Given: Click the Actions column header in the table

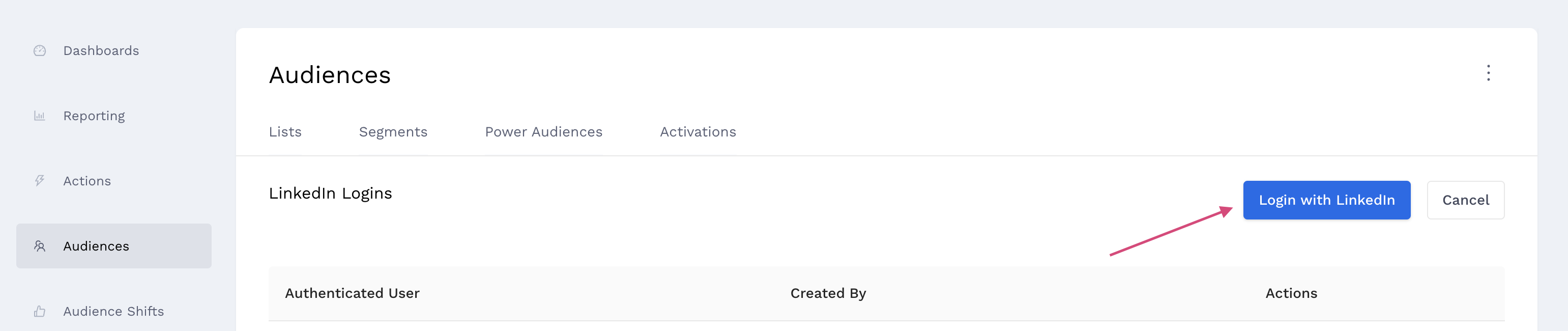Looking at the screenshot, I should click(1291, 293).
